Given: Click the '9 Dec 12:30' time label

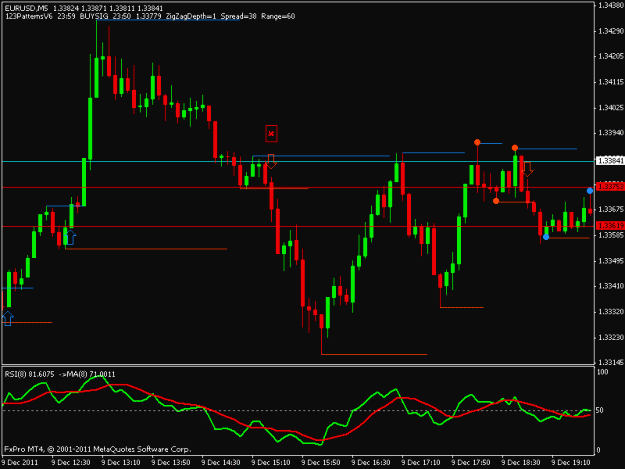Looking at the screenshot, I should click(x=71, y=463).
